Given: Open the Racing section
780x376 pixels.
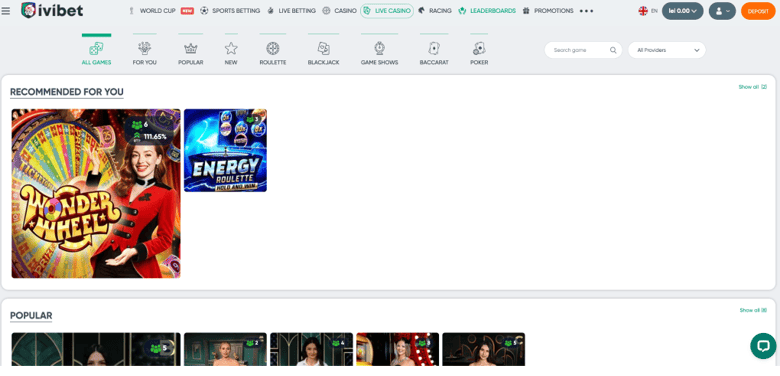Looking at the screenshot, I should (440, 10).
